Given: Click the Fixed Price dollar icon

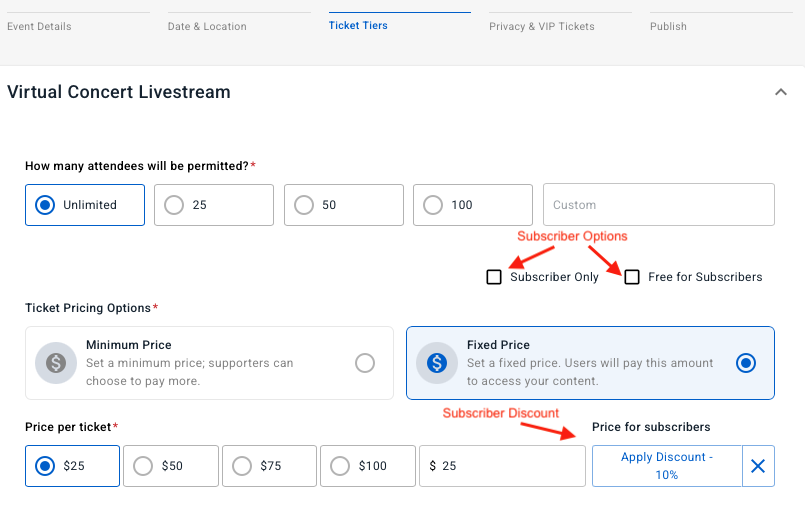Looking at the screenshot, I should (436, 363).
